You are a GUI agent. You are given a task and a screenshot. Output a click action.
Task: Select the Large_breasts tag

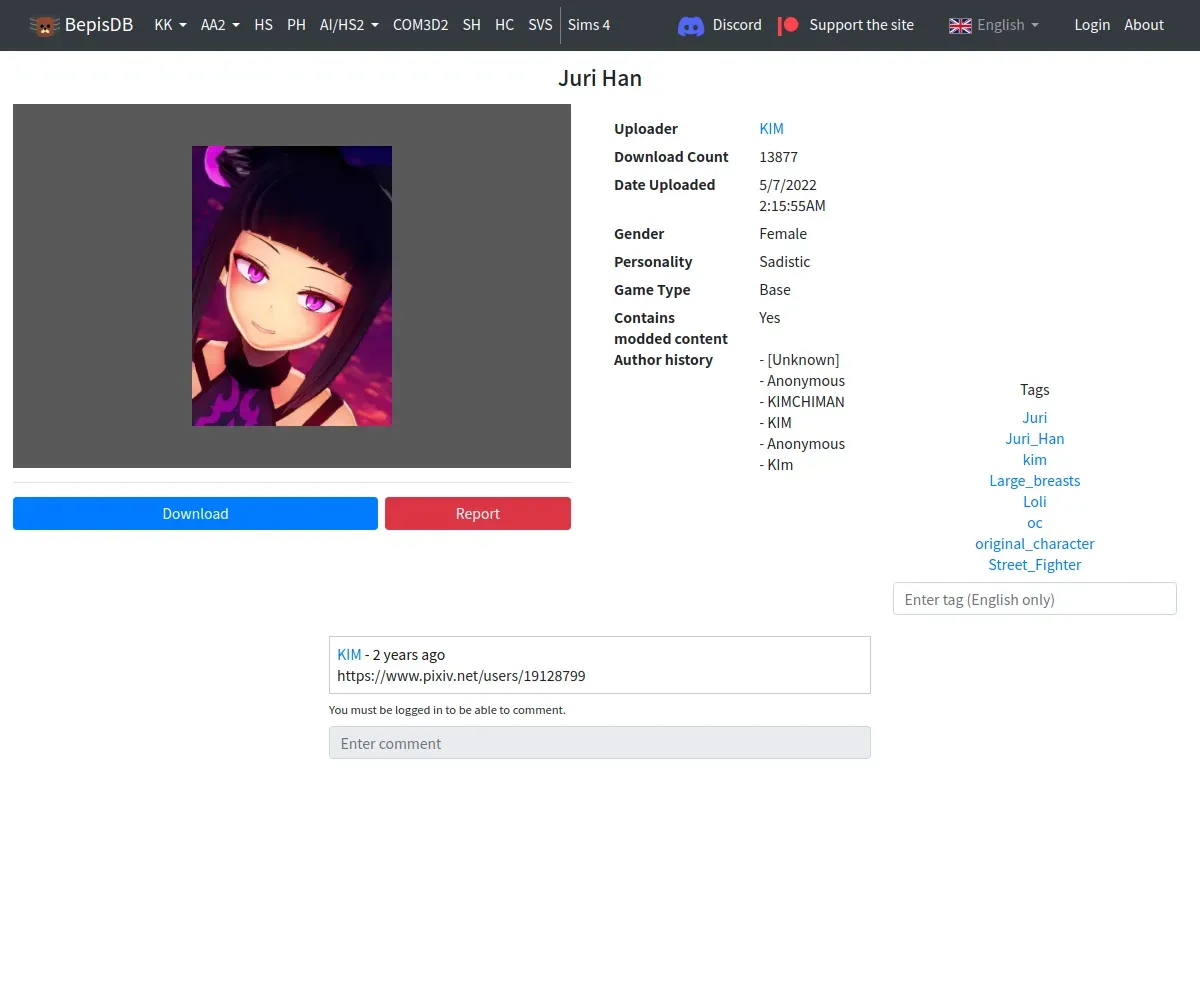pos(1035,481)
